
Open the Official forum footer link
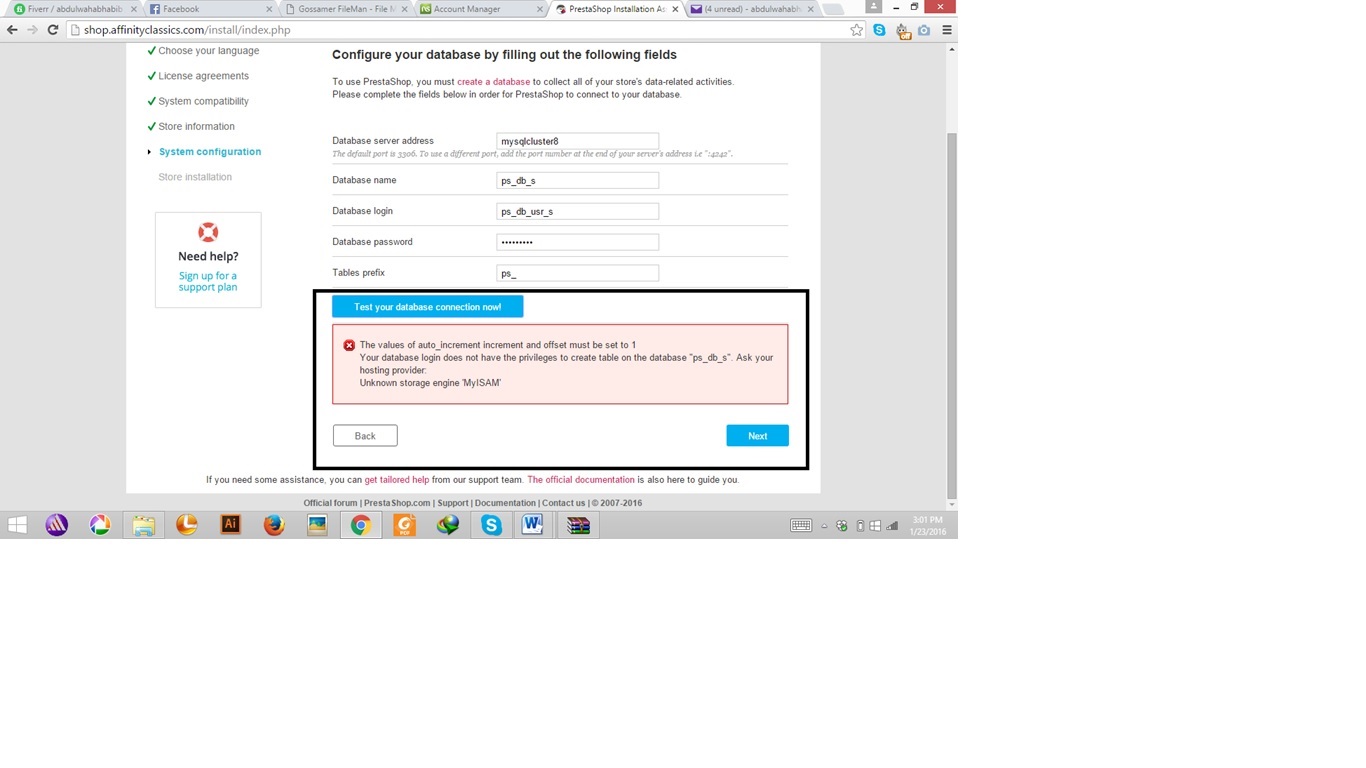pyautogui.click(x=330, y=503)
